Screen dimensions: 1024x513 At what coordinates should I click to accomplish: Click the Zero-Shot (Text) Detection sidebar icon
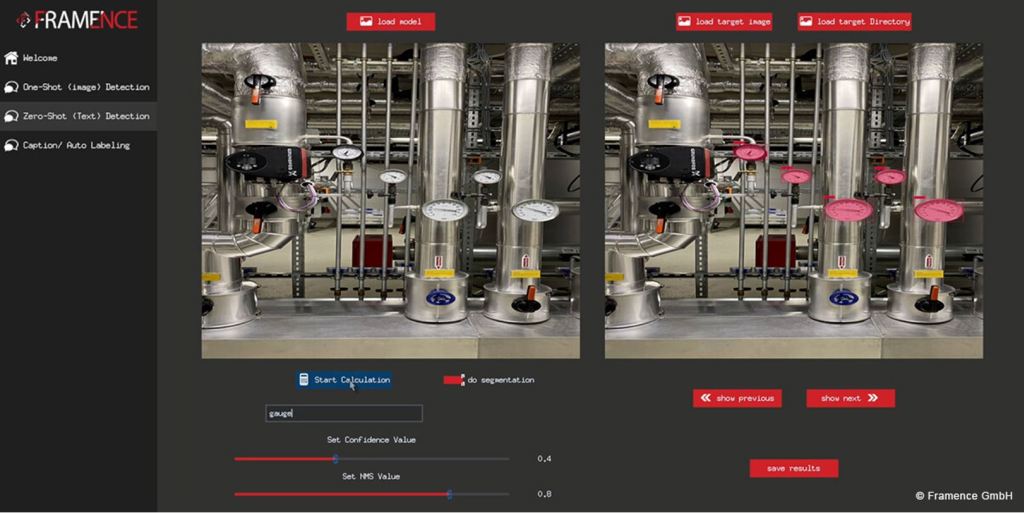[x=11, y=117]
